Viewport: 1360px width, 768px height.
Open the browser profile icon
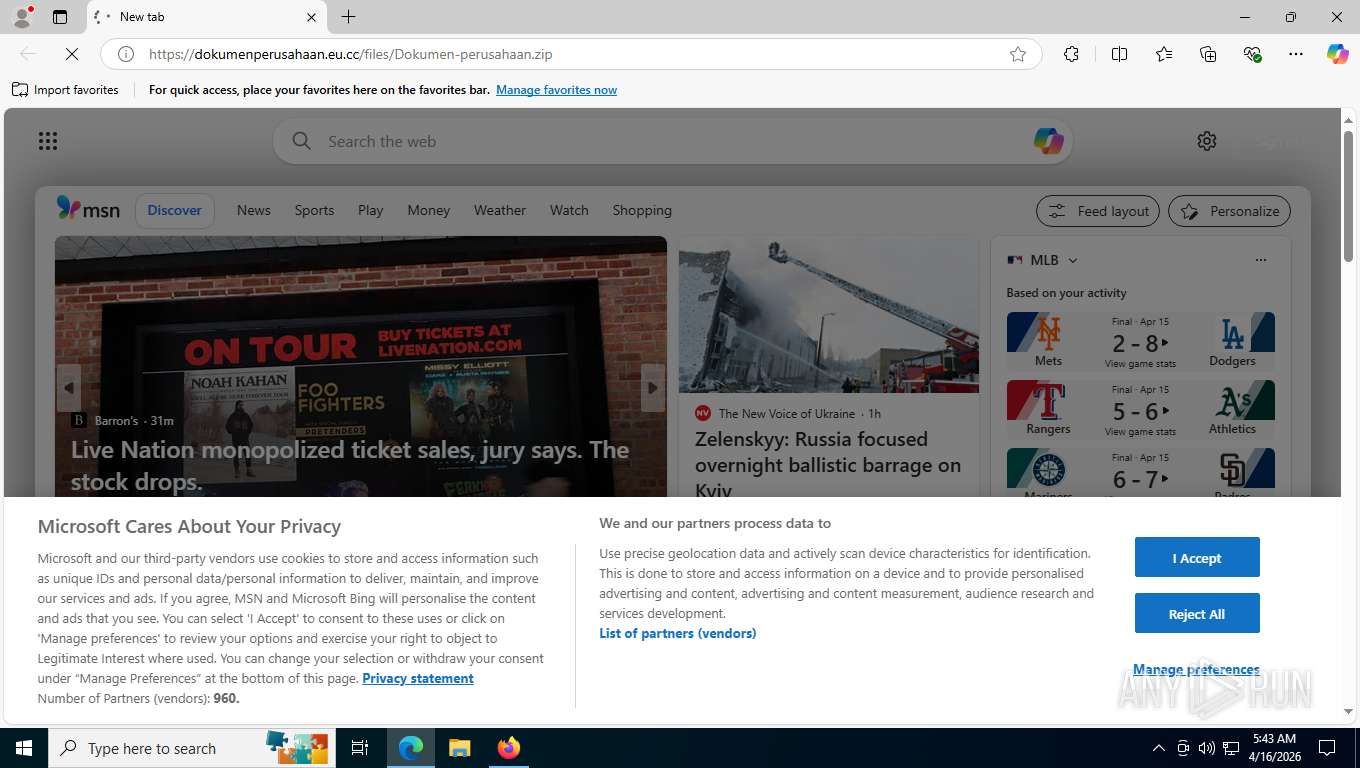click(x=22, y=17)
